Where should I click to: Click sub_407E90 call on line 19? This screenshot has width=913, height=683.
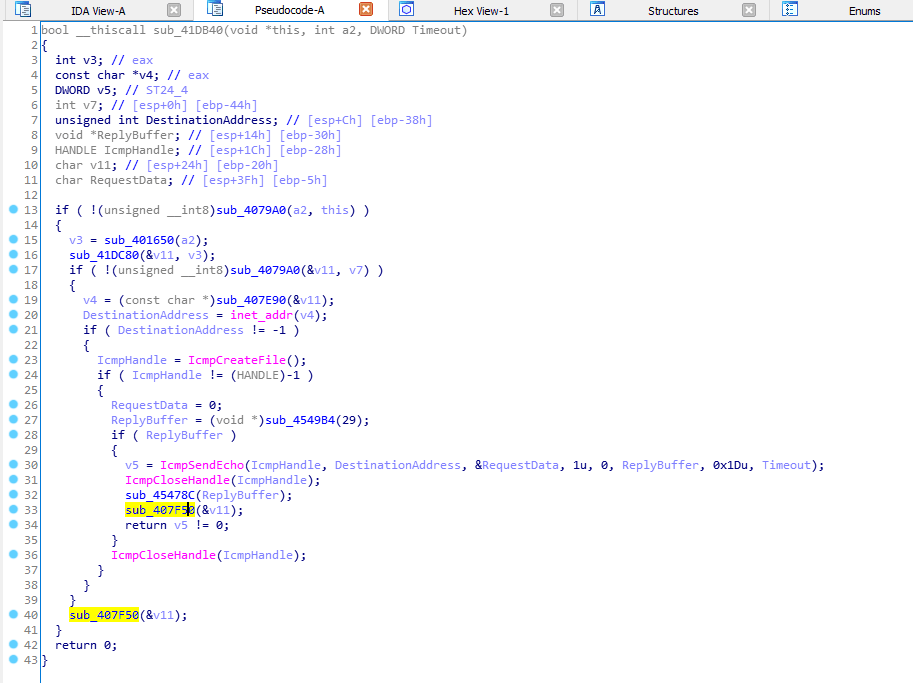(x=251, y=300)
